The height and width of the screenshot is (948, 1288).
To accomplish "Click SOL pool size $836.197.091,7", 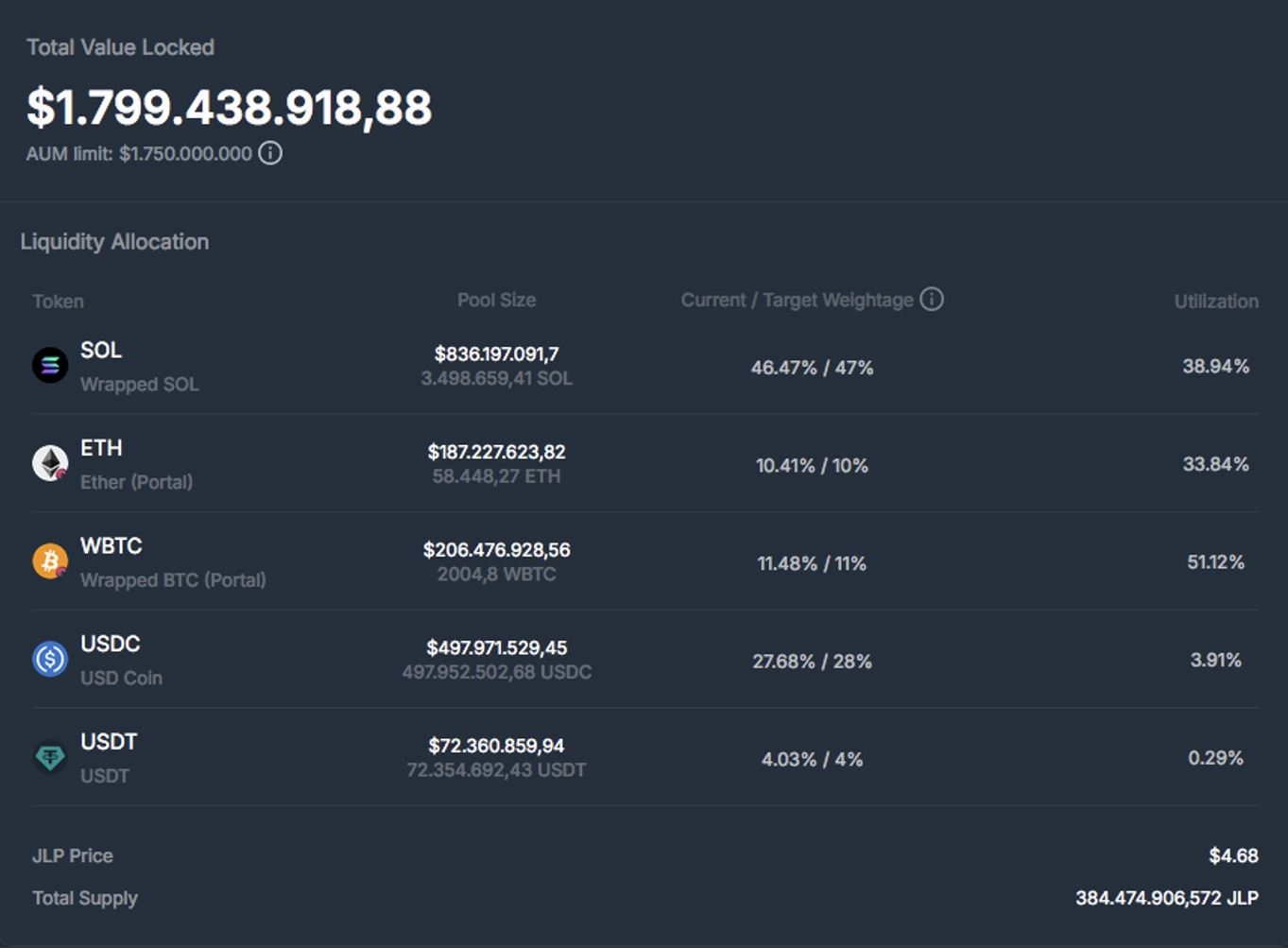I will click(x=496, y=354).
